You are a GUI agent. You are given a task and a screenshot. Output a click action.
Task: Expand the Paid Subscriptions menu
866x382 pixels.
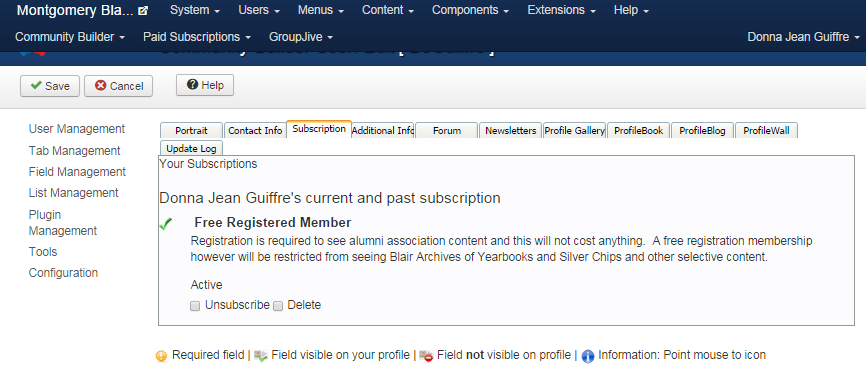[197, 37]
